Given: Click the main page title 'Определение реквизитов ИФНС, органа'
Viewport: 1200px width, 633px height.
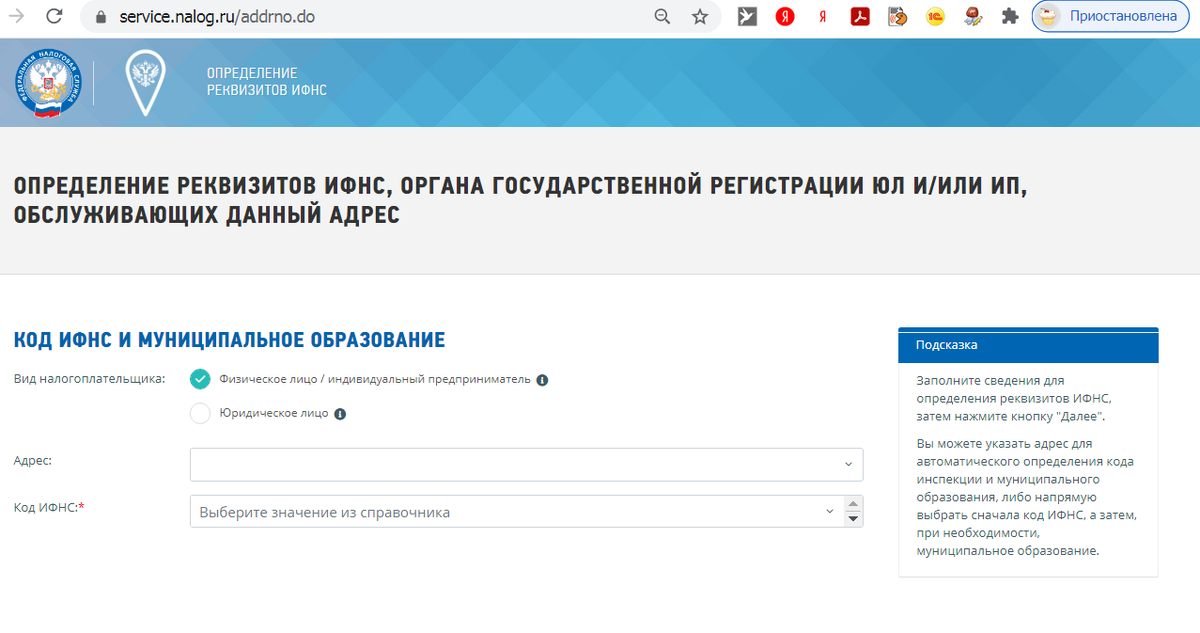Looking at the screenshot, I should point(521,200).
